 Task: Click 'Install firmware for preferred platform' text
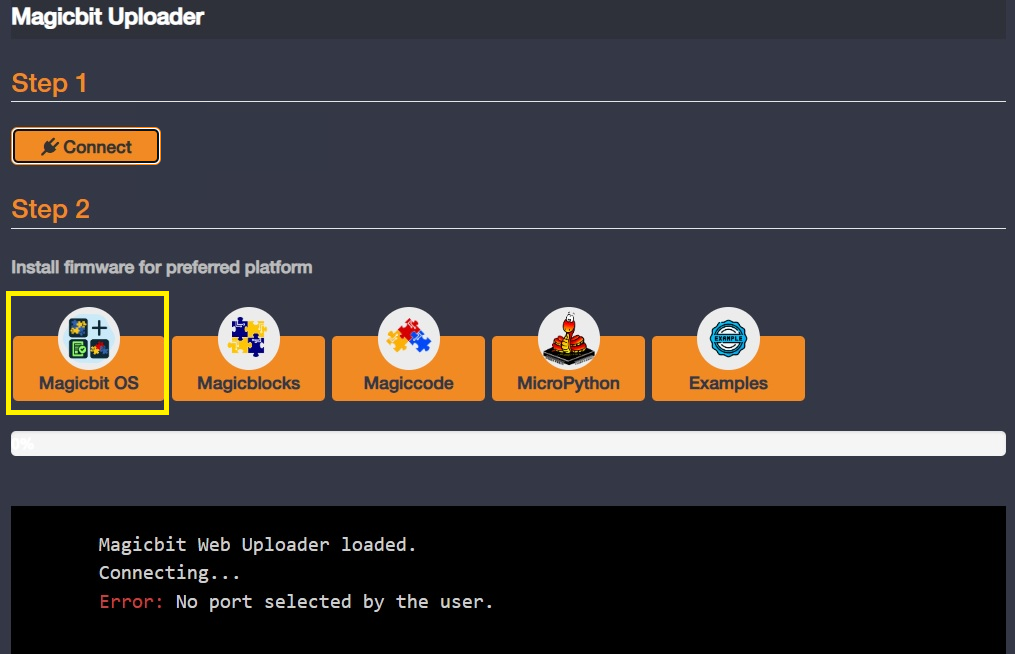(x=162, y=267)
